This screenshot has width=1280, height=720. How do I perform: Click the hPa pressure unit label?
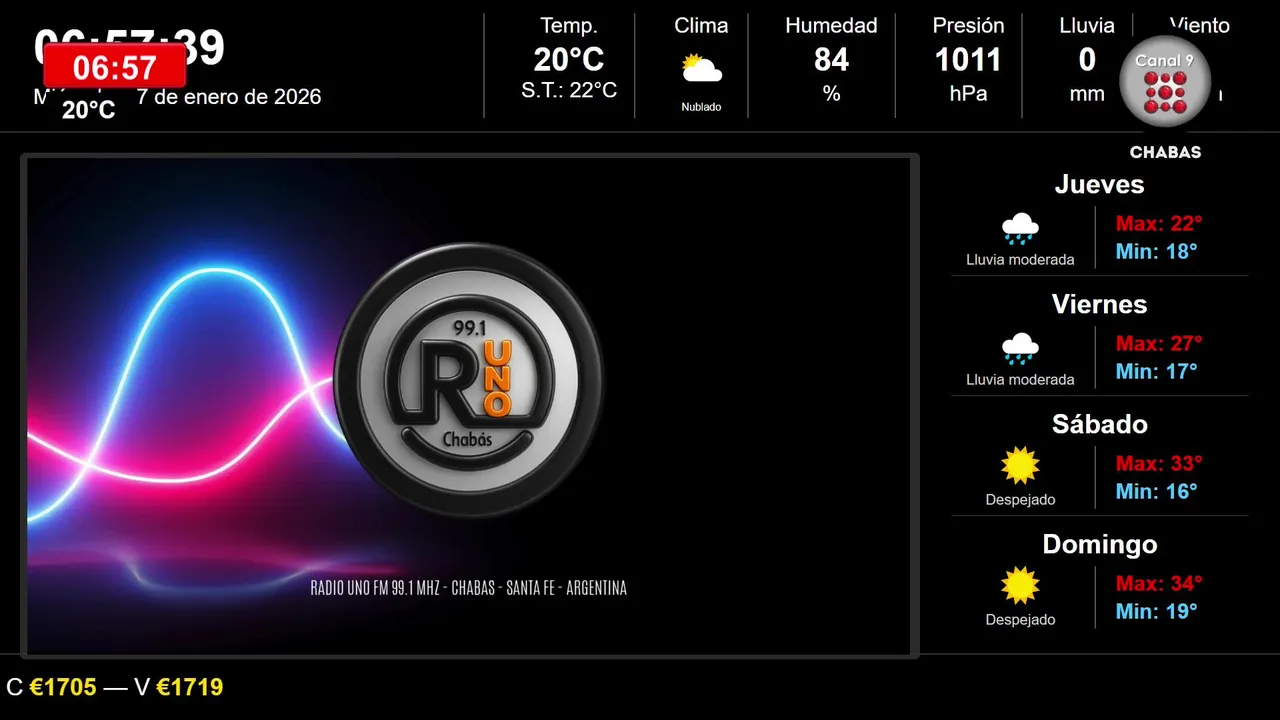tap(968, 94)
